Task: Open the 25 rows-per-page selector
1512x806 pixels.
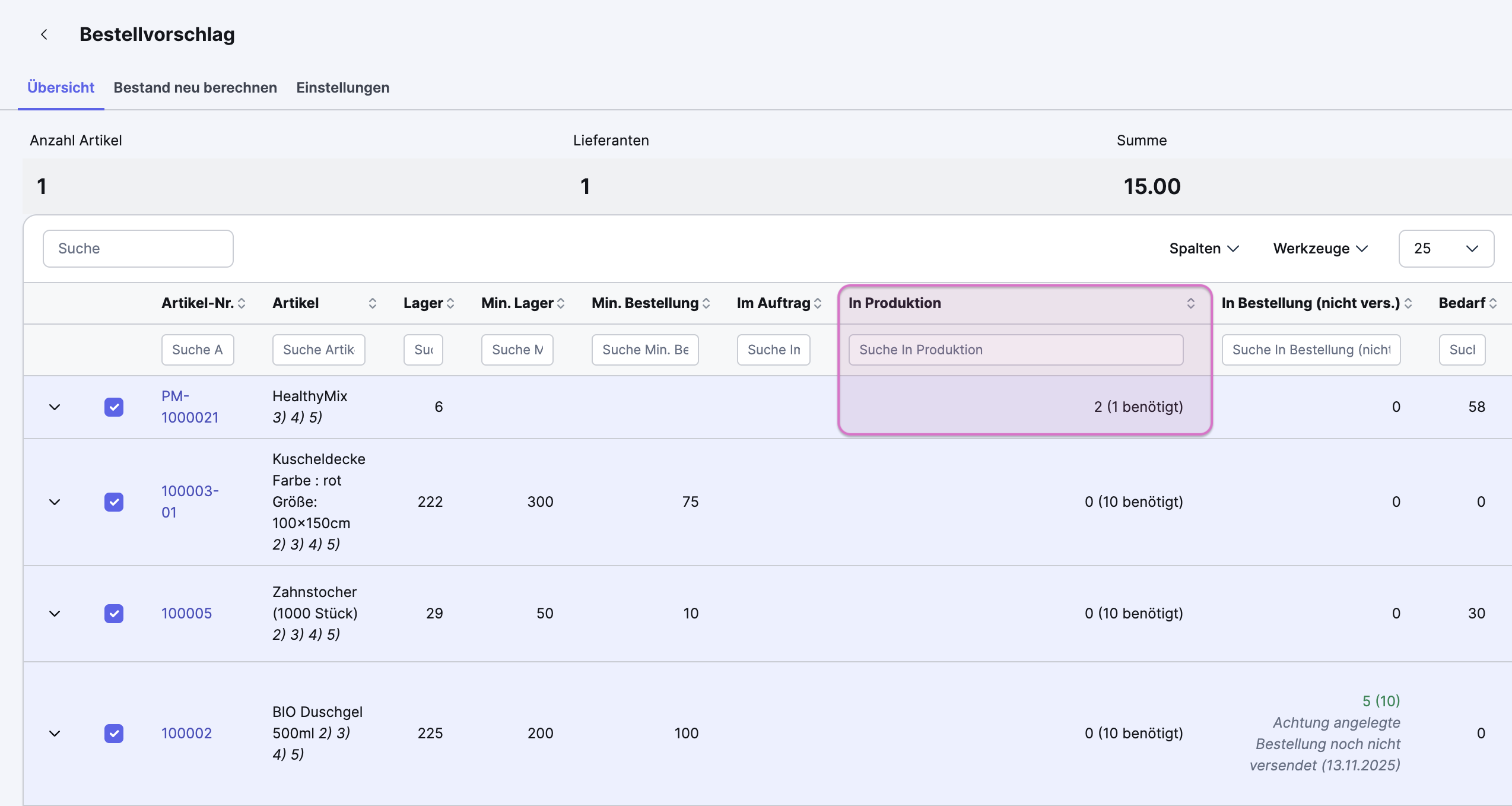Action: click(x=1446, y=249)
